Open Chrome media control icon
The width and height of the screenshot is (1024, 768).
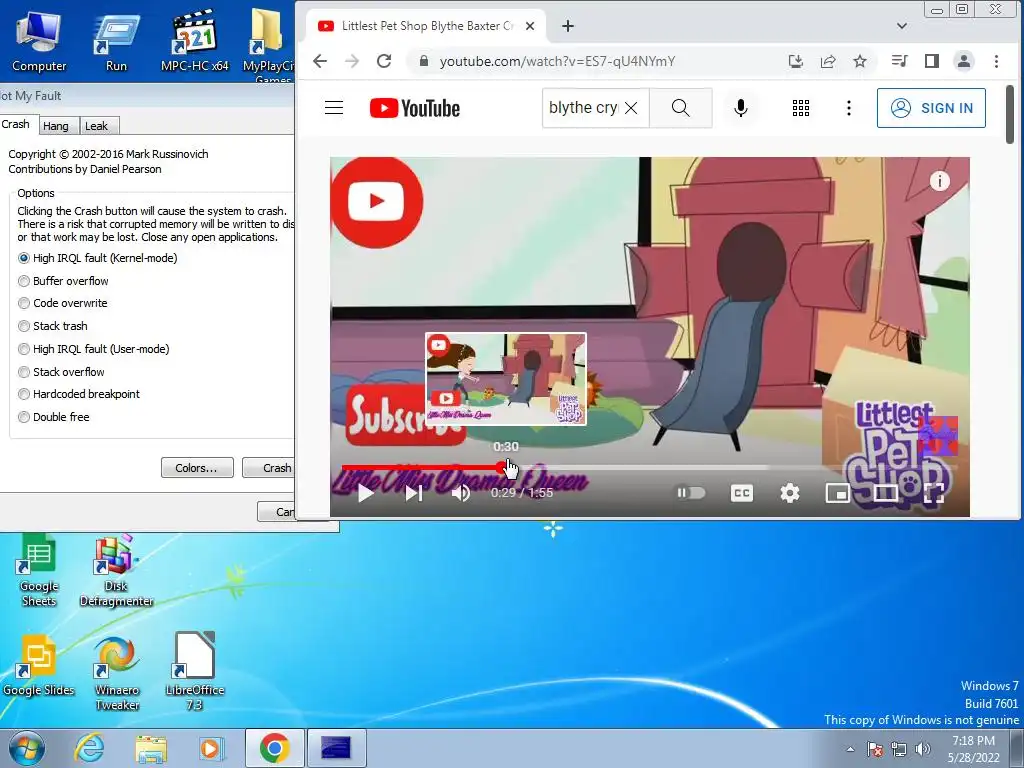[899, 61]
